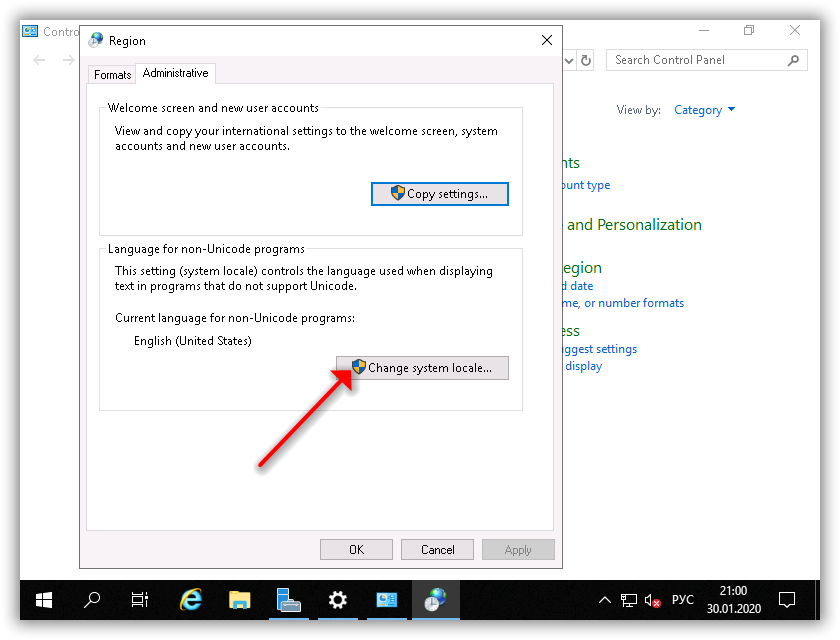Click the Change system locale button
This screenshot has height=640, width=840.
422,368
